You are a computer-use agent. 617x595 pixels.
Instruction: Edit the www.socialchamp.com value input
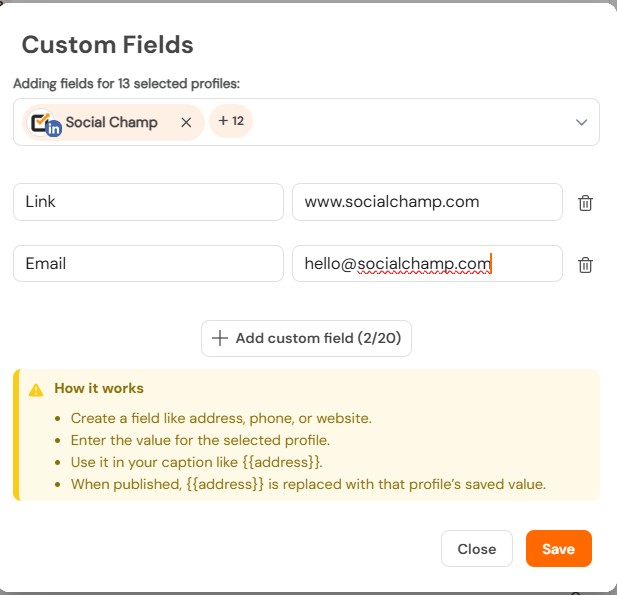(x=427, y=202)
